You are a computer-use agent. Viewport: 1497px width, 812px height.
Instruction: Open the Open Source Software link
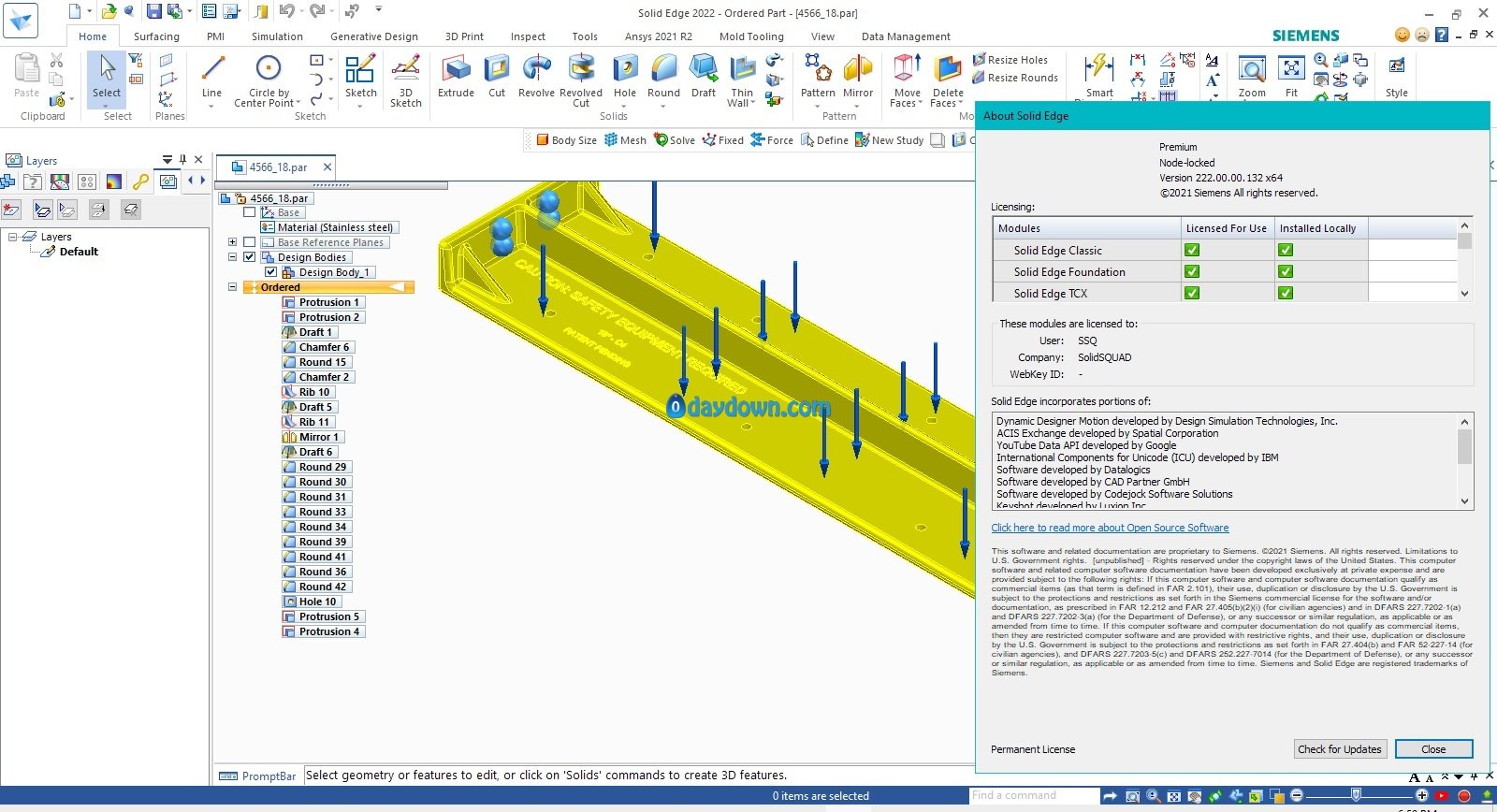point(1110,528)
